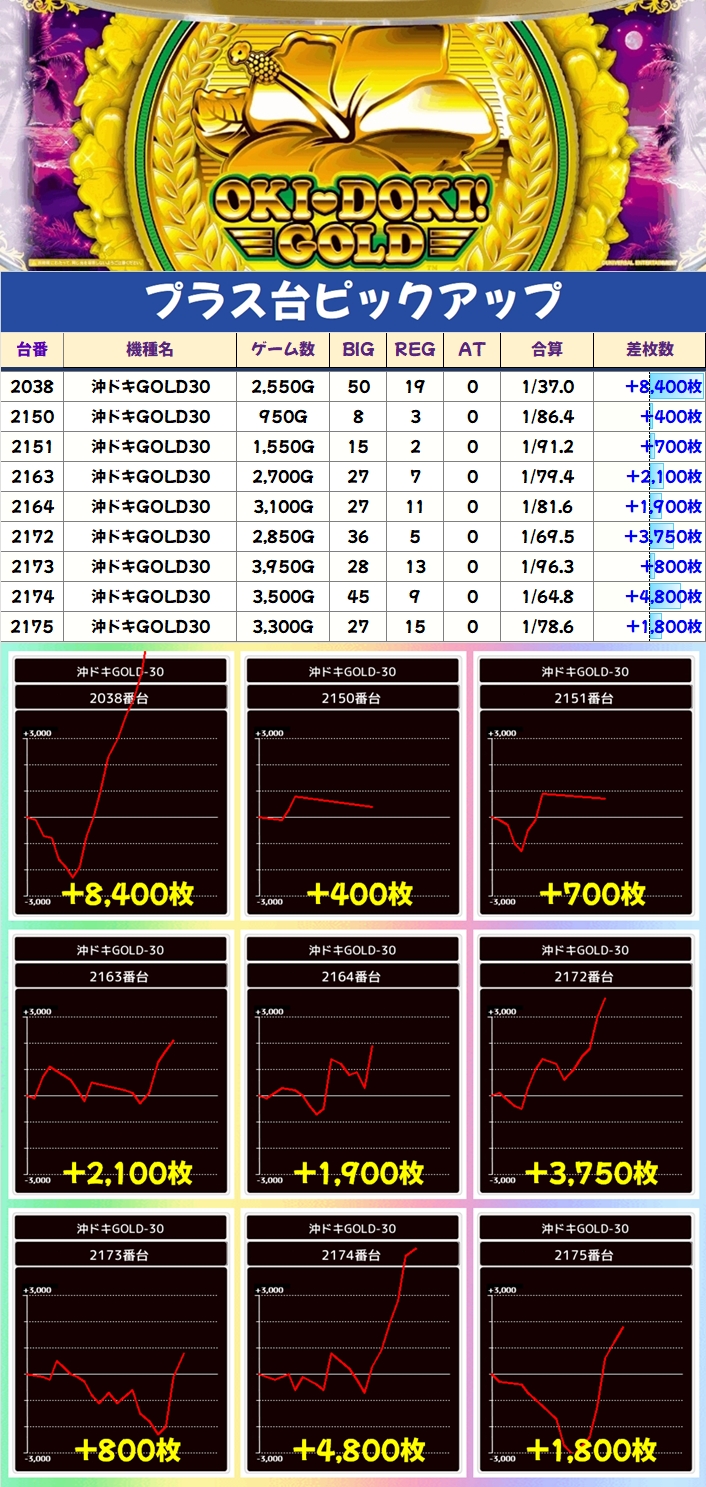Open the slump graph for machine 2150
Viewport: 706px width, 1487px height.
(x=352, y=785)
